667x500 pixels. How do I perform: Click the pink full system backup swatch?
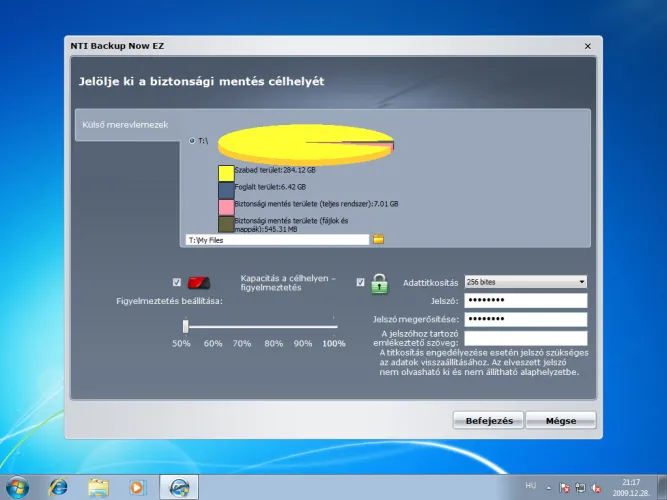(x=226, y=207)
